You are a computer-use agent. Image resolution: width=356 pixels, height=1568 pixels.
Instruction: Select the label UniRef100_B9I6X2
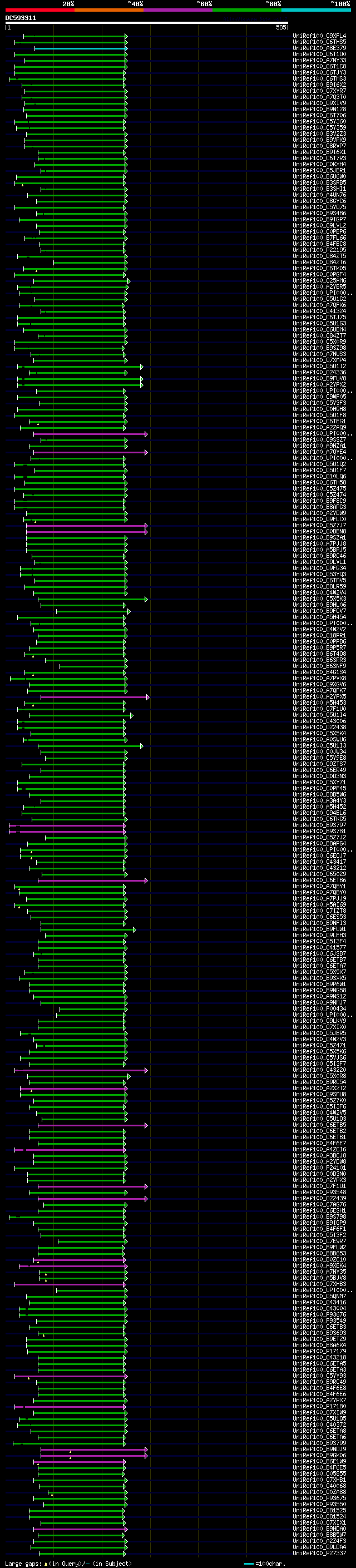coord(319,85)
